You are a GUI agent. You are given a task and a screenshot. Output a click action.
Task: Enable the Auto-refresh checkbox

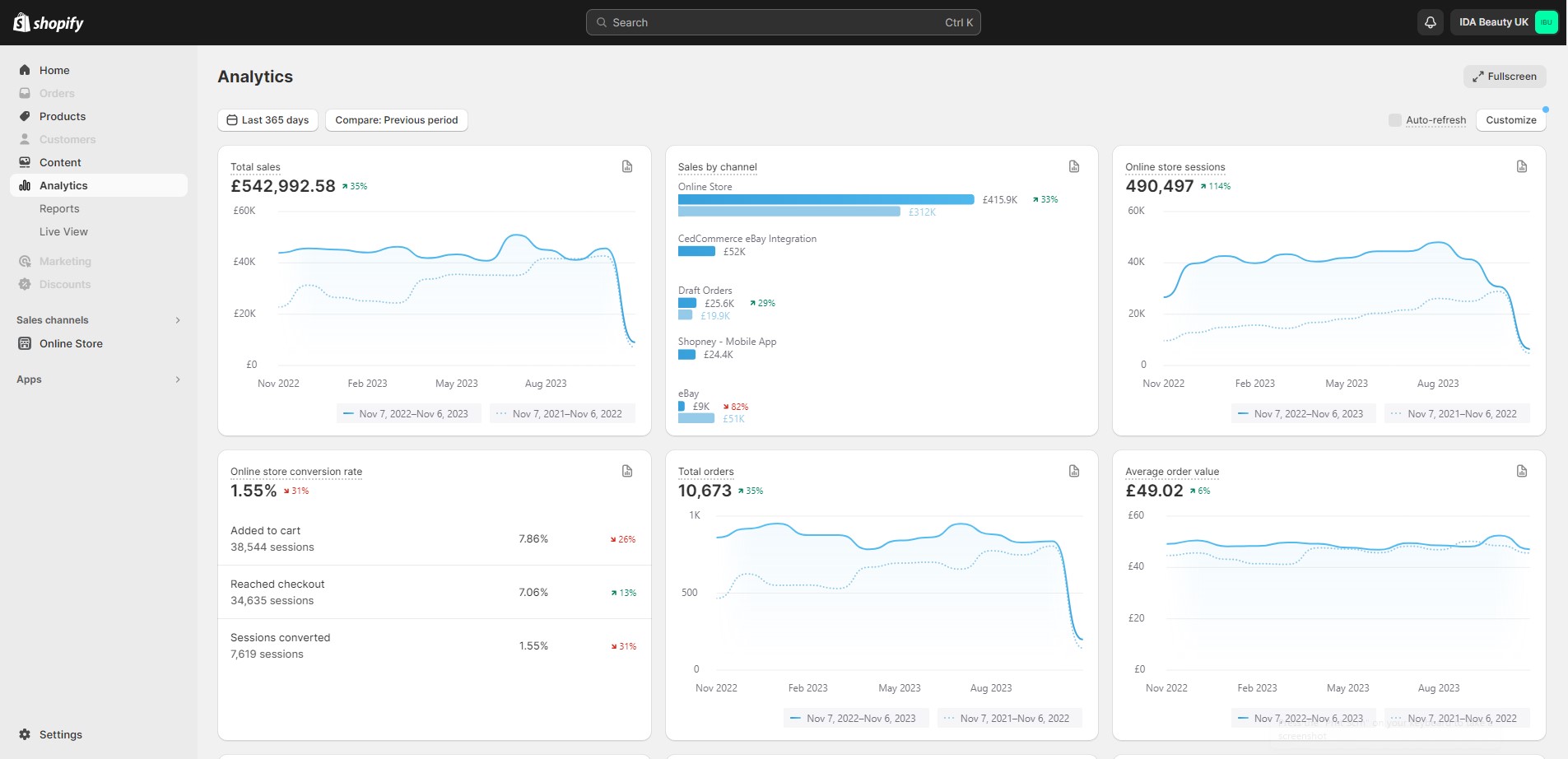(1394, 120)
